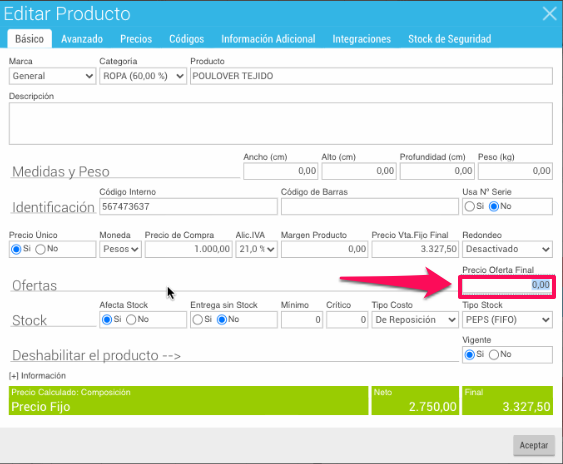Open the Precios tab
The width and height of the screenshot is (563, 464).
pyautogui.click(x=136, y=39)
